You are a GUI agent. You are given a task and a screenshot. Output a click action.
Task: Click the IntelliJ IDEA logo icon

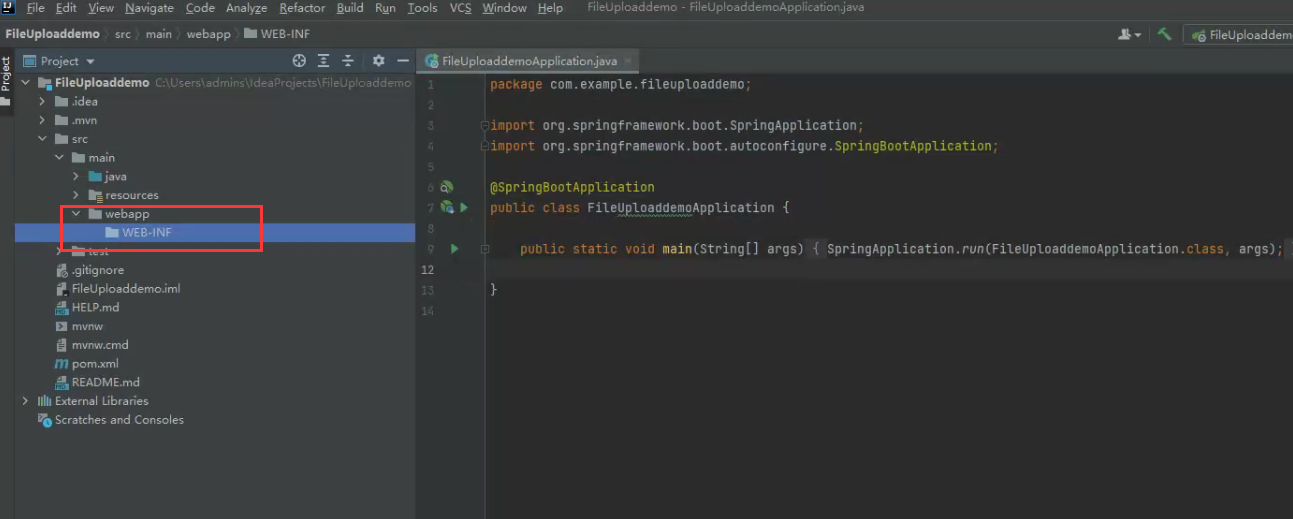(9, 8)
